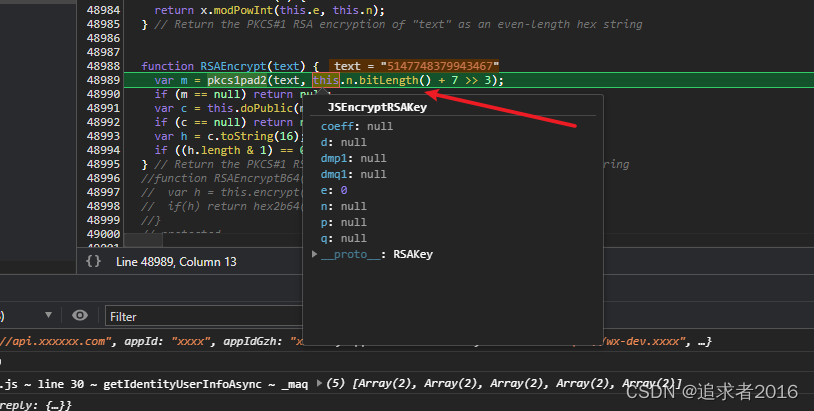Click the pkcs1pad2 function call
This screenshot has width=814, height=411.
237,80
